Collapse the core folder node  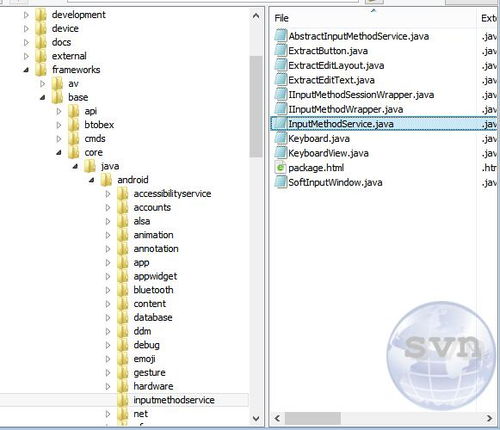point(59,153)
